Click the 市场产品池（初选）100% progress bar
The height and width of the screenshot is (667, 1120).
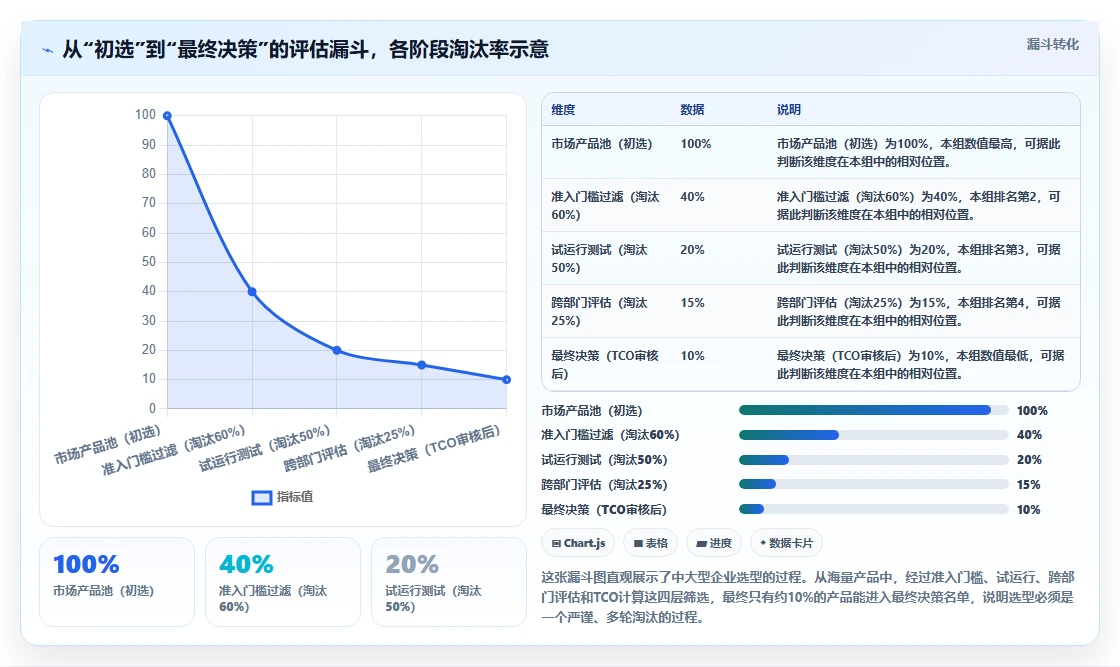coord(874,410)
